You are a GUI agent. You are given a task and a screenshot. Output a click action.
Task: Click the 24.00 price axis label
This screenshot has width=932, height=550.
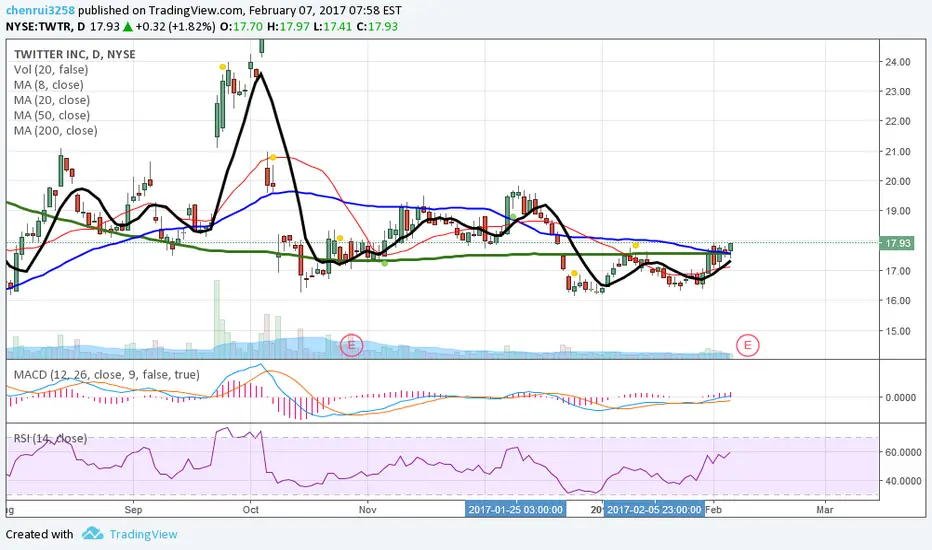click(x=898, y=62)
